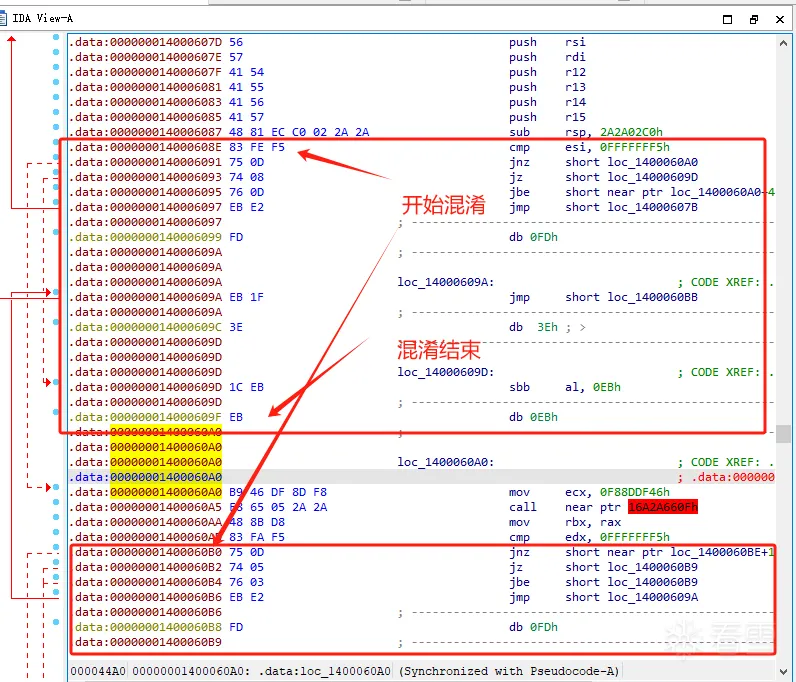Toggle breakpoint dot beside push r12 line
This screenshot has width=796, height=682.
click(x=56, y=67)
